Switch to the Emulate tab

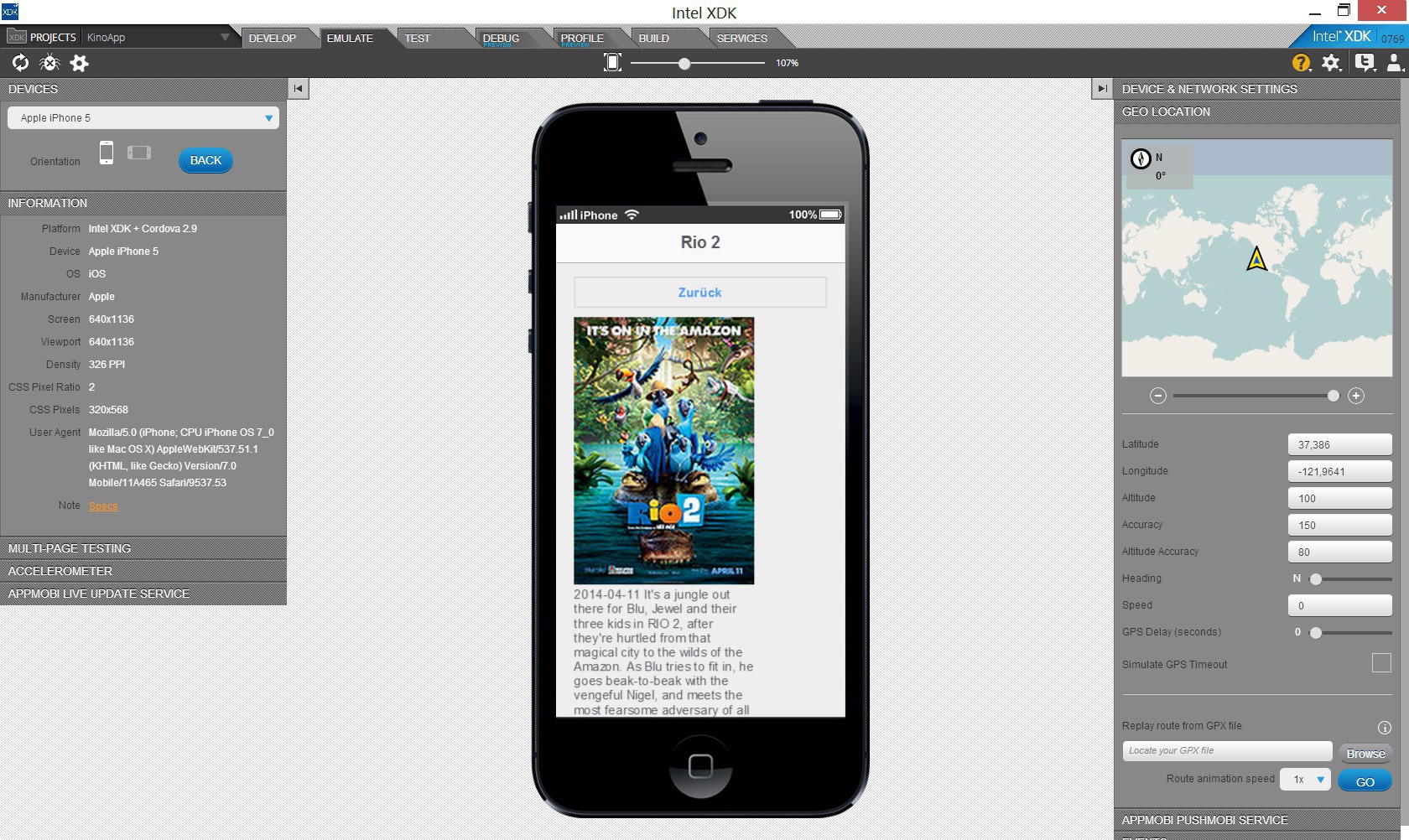350,38
